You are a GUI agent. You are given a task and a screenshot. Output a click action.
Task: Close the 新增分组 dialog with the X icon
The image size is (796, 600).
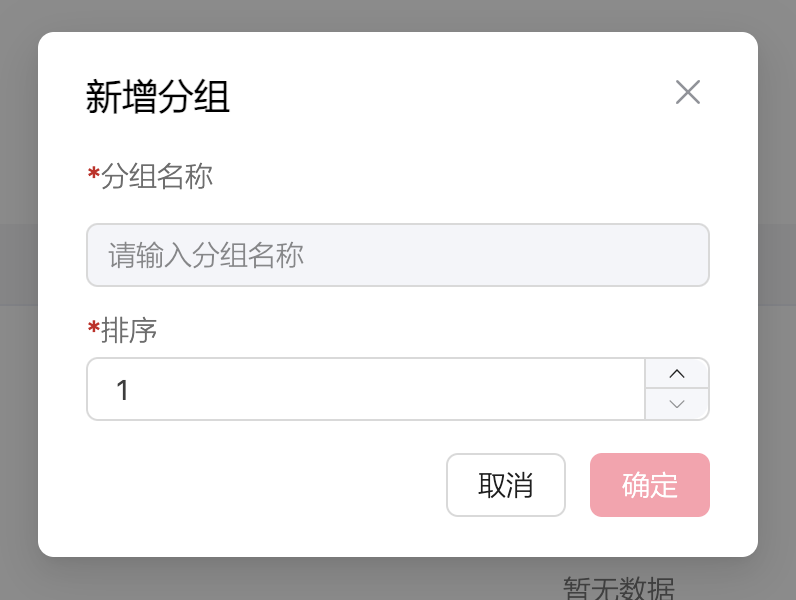click(688, 93)
